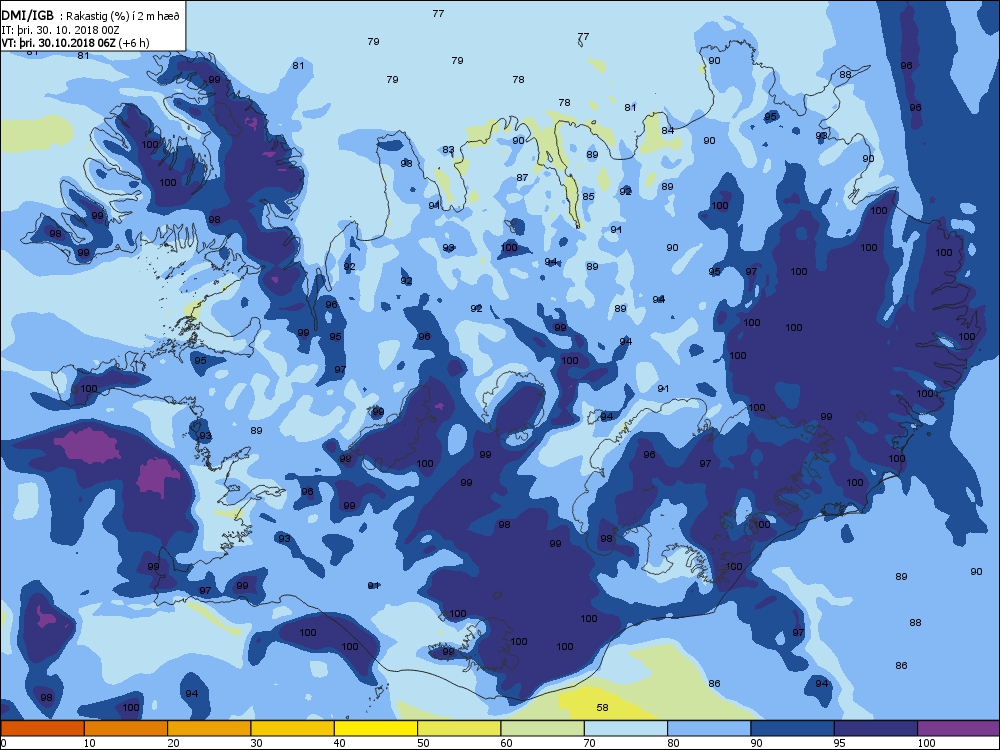Click the legend scale label 10

point(89,742)
